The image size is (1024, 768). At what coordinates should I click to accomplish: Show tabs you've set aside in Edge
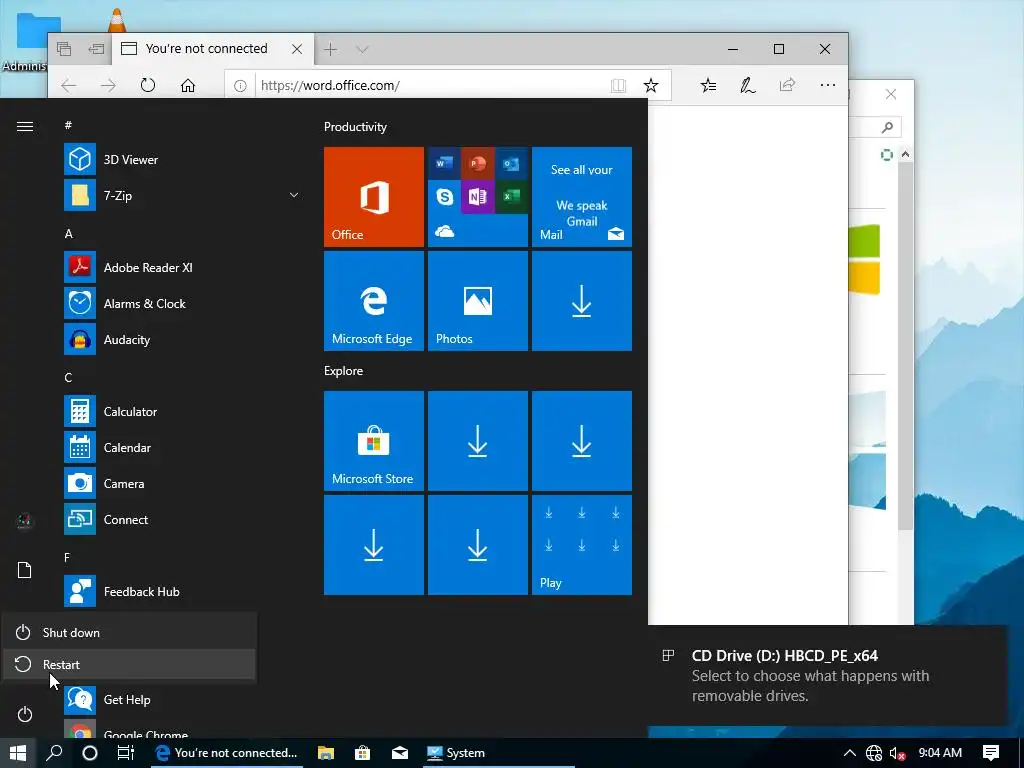pos(63,49)
